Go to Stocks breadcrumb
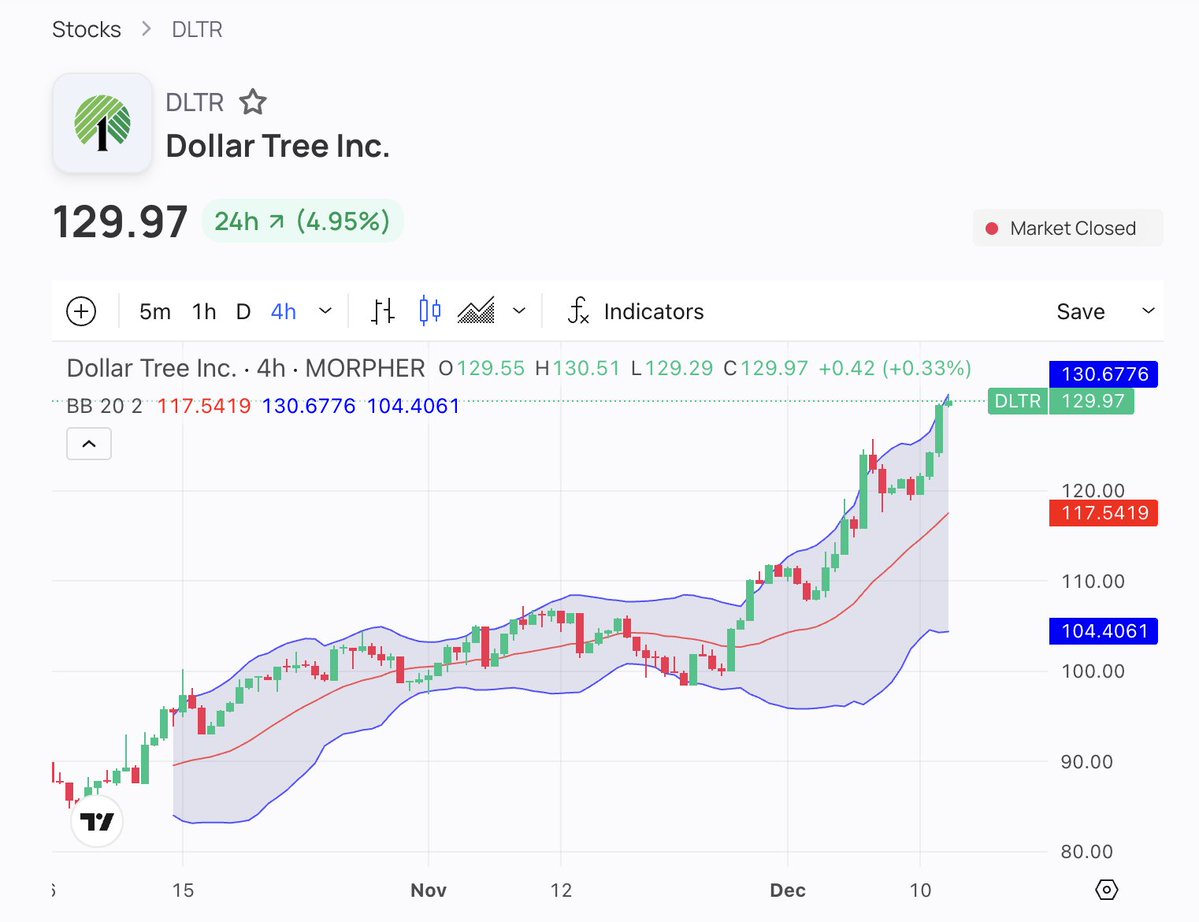Image resolution: width=1199 pixels, height=922 pixels. click(x=86, y=29)
